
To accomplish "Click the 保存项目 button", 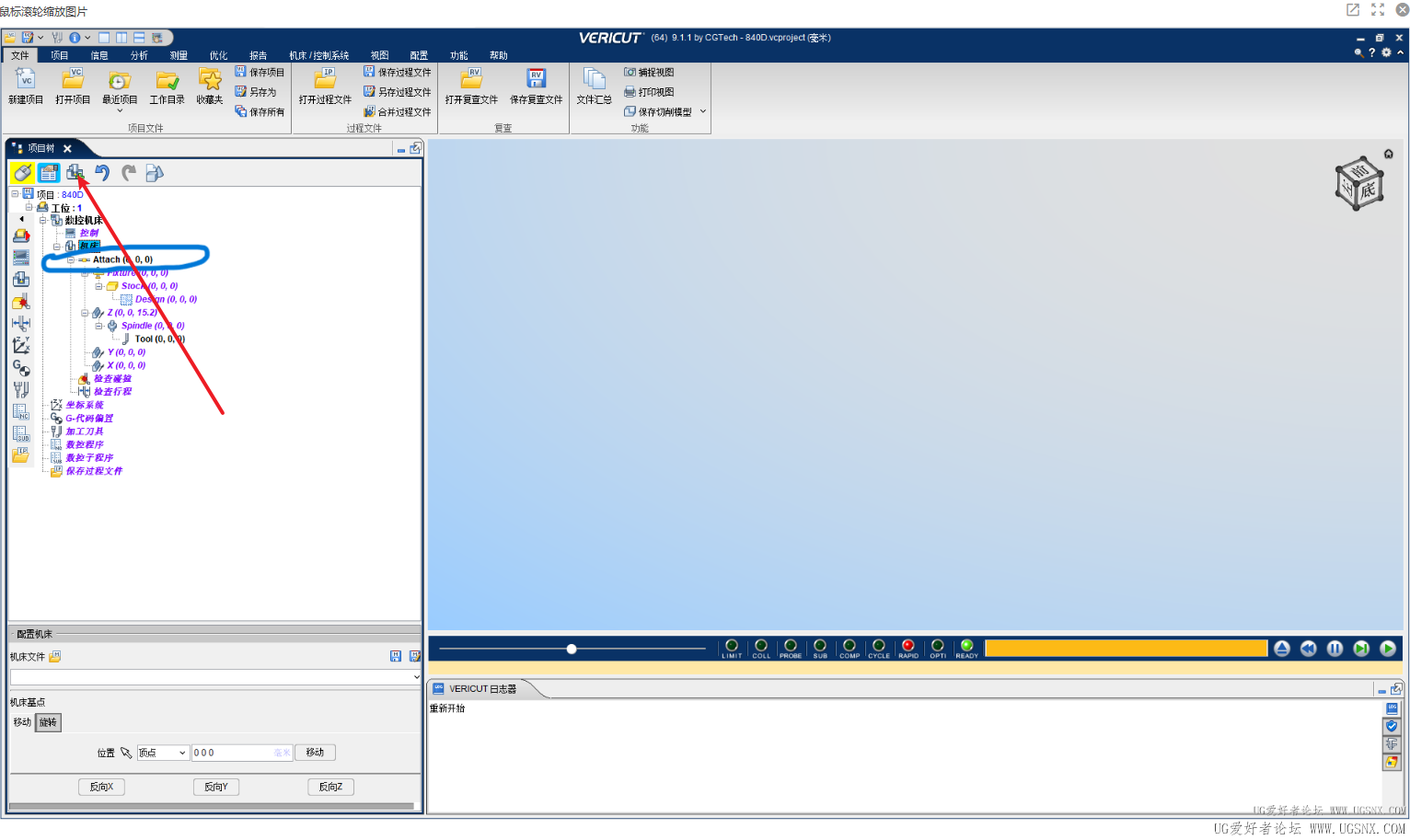I will (x=260, y=72).
